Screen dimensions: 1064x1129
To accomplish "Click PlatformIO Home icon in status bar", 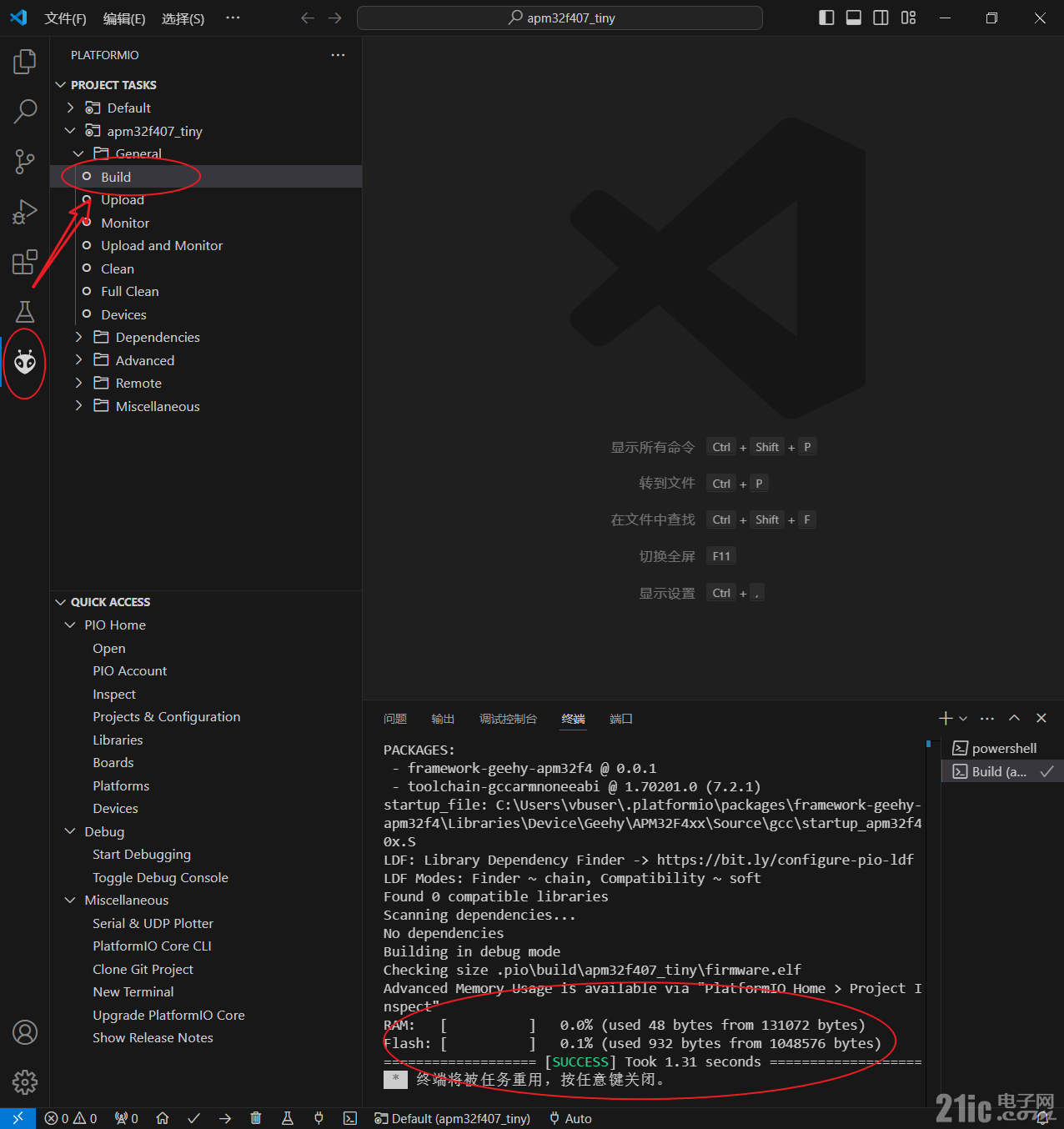I will tap(163, 1118).
